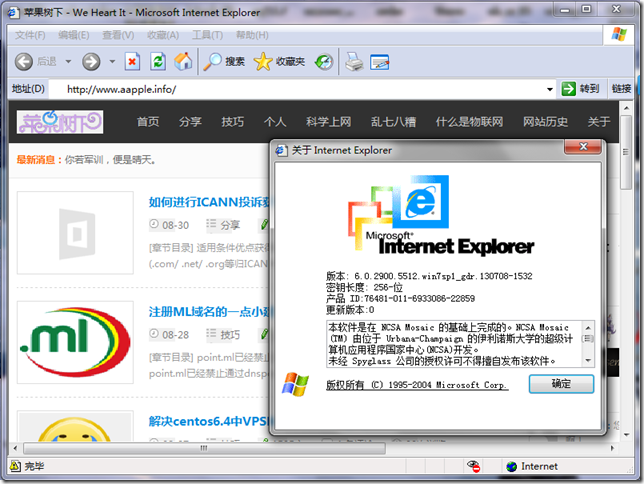Click the History clock icon
The image size is (644, 484).
point(324,62)
